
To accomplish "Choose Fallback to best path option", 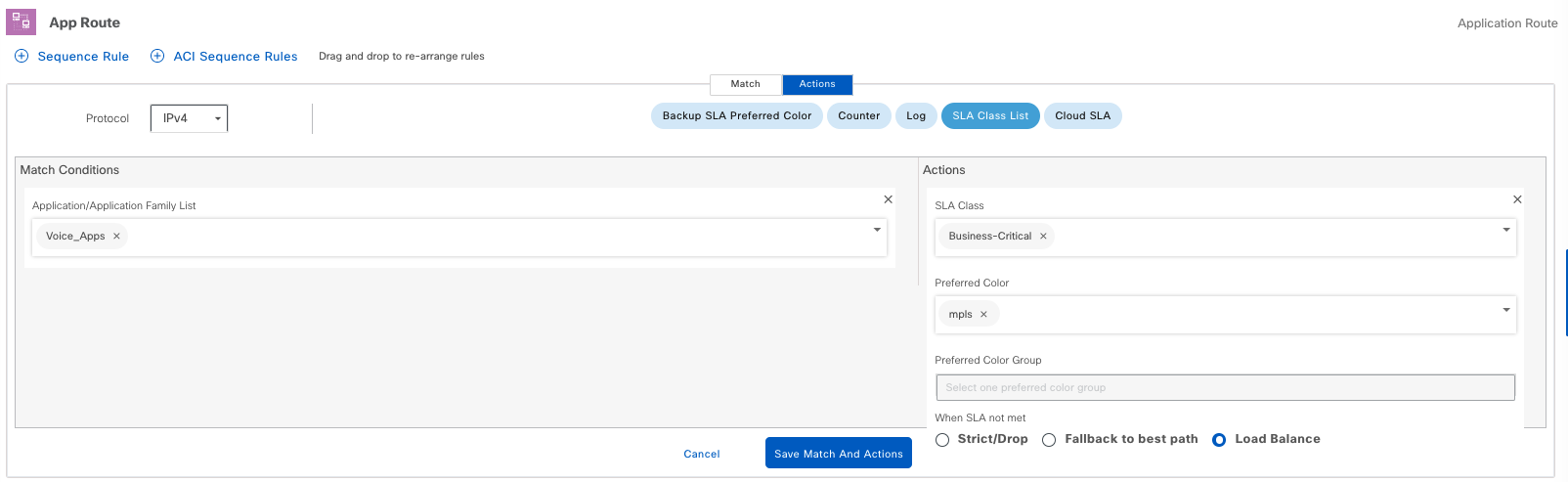I will click(x=1049, y=440).
